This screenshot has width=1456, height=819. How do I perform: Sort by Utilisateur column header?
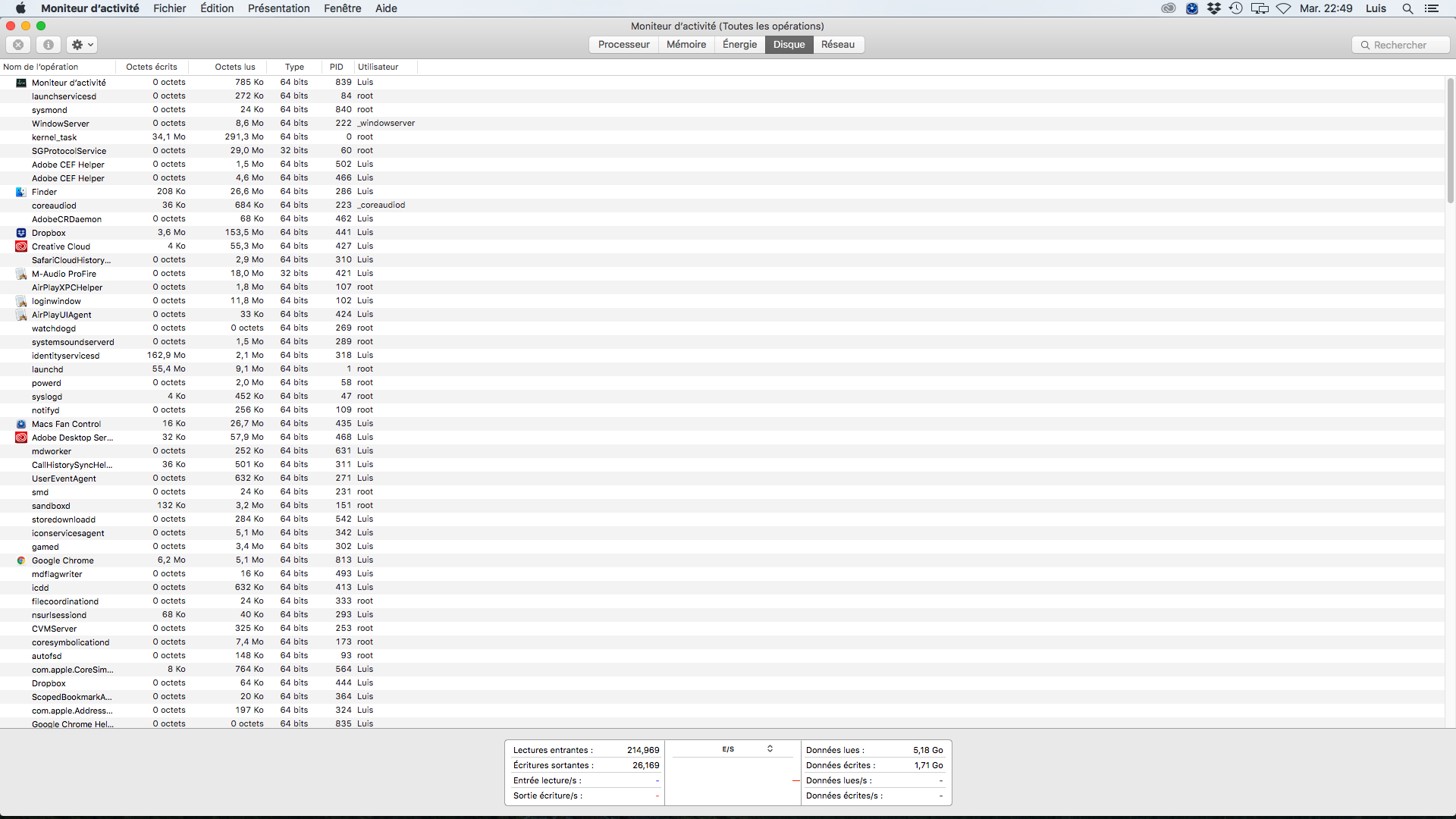pos(385,67)
